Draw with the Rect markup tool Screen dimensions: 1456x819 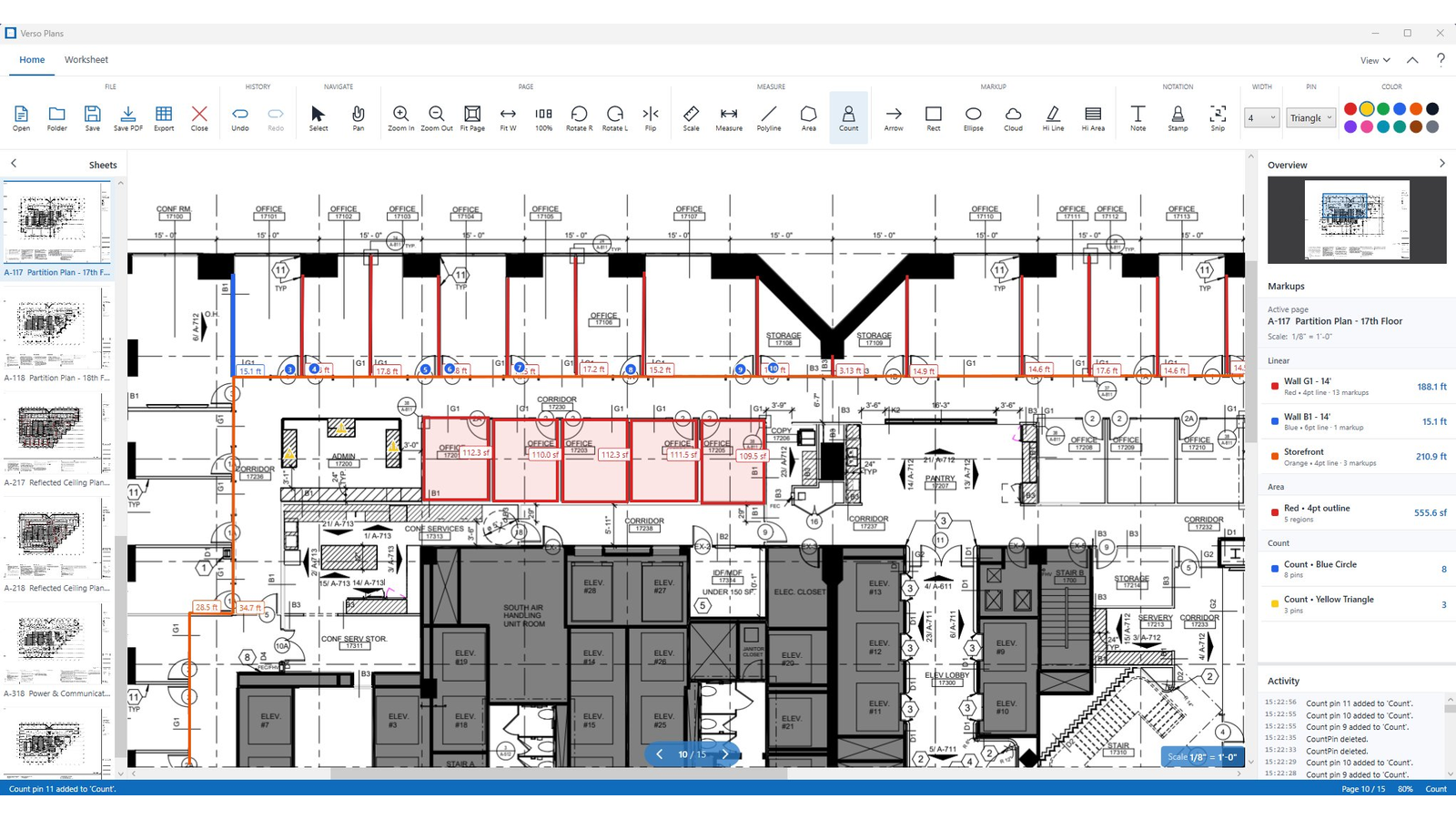[x=934, y=117]
